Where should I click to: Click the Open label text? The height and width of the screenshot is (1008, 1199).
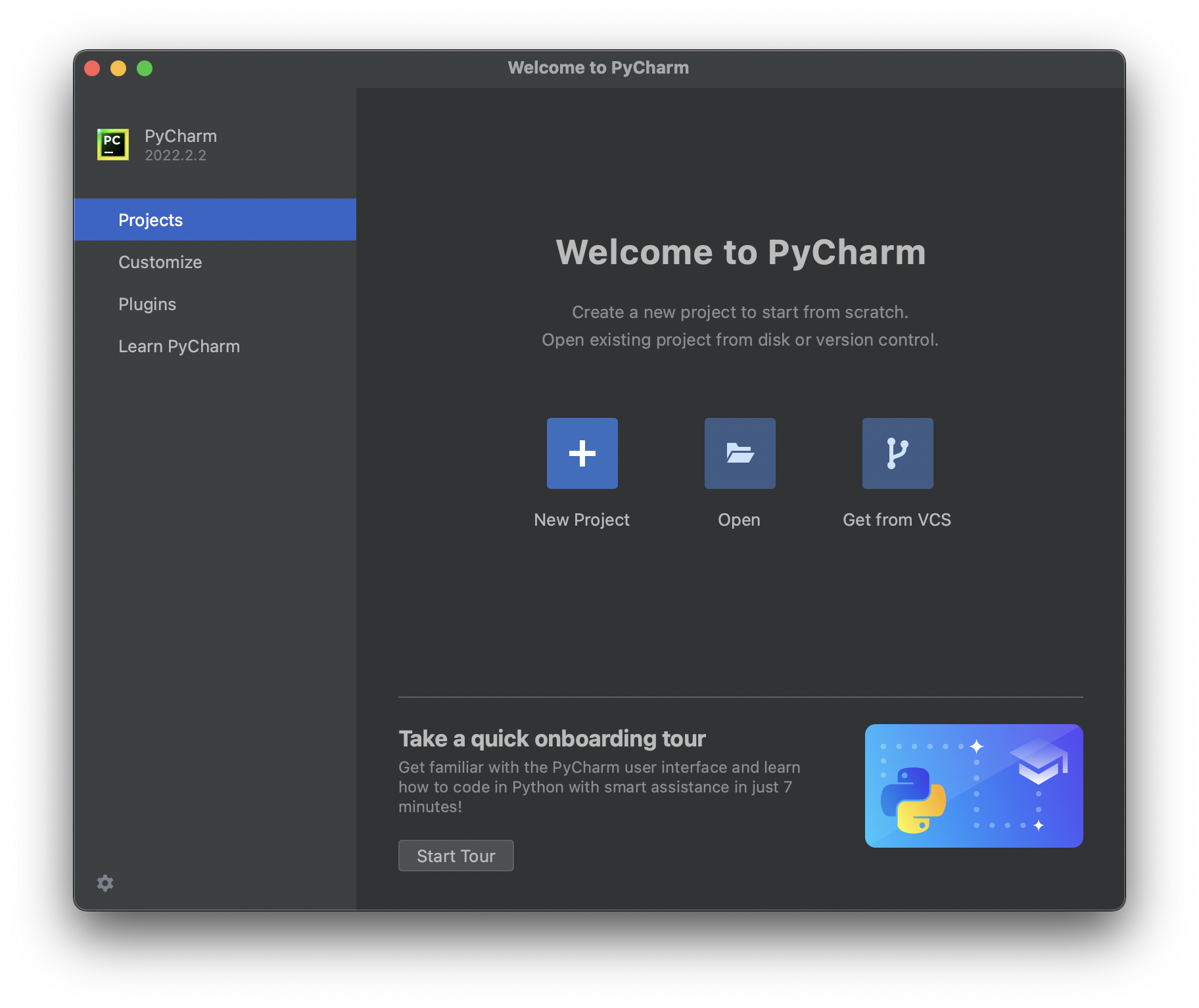tap(739, 520)
